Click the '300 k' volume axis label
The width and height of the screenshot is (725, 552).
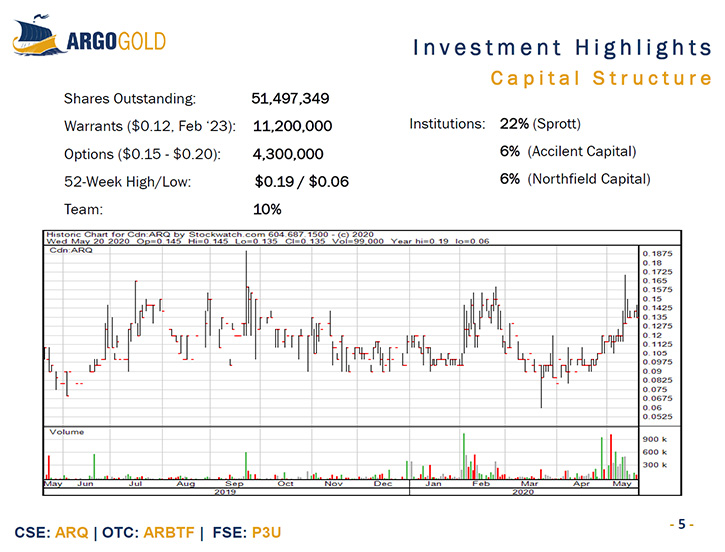[654, 465]
